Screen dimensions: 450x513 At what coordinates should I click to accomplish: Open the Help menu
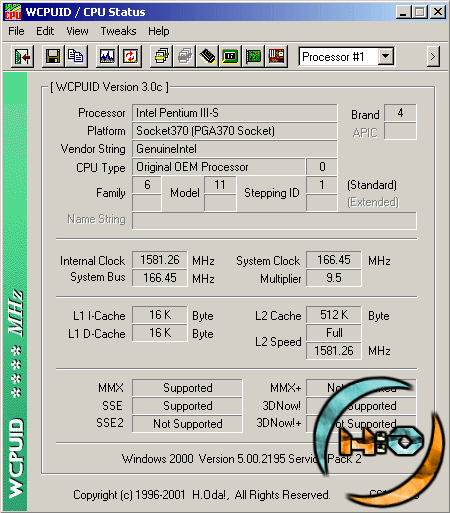159,31
